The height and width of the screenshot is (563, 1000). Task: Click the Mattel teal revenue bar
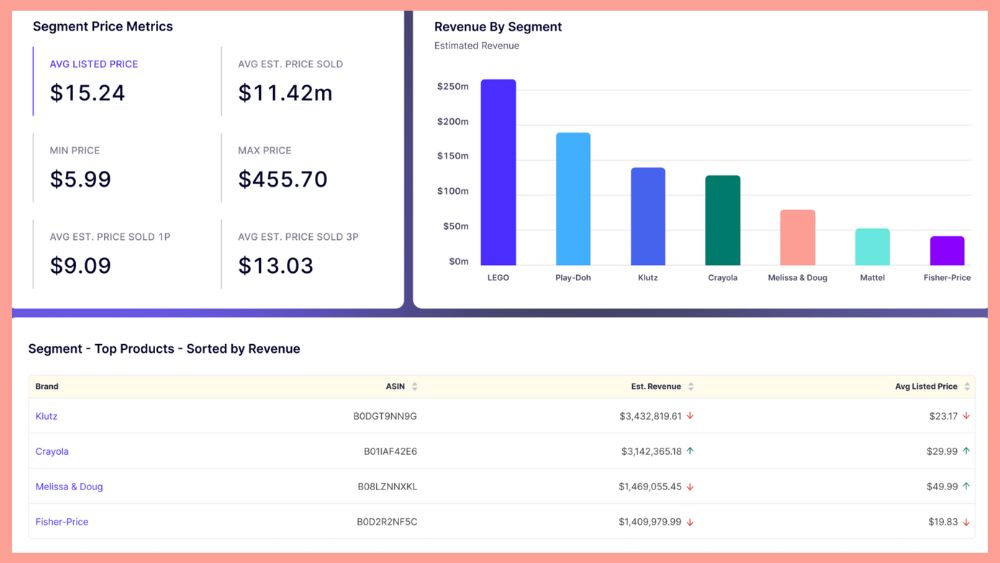pos(872,247)
